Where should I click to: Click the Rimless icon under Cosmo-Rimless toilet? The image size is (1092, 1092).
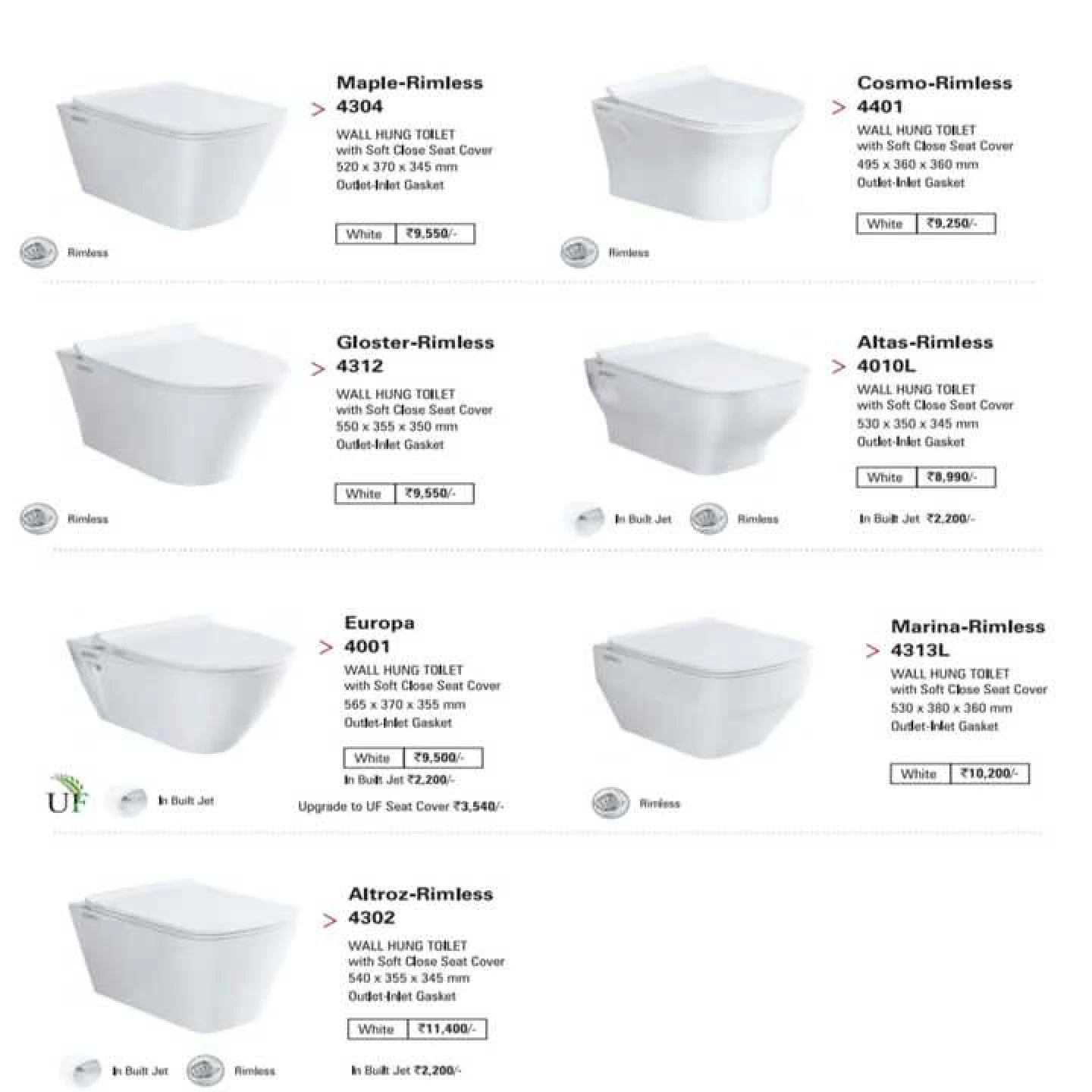[x=579, y=253]
